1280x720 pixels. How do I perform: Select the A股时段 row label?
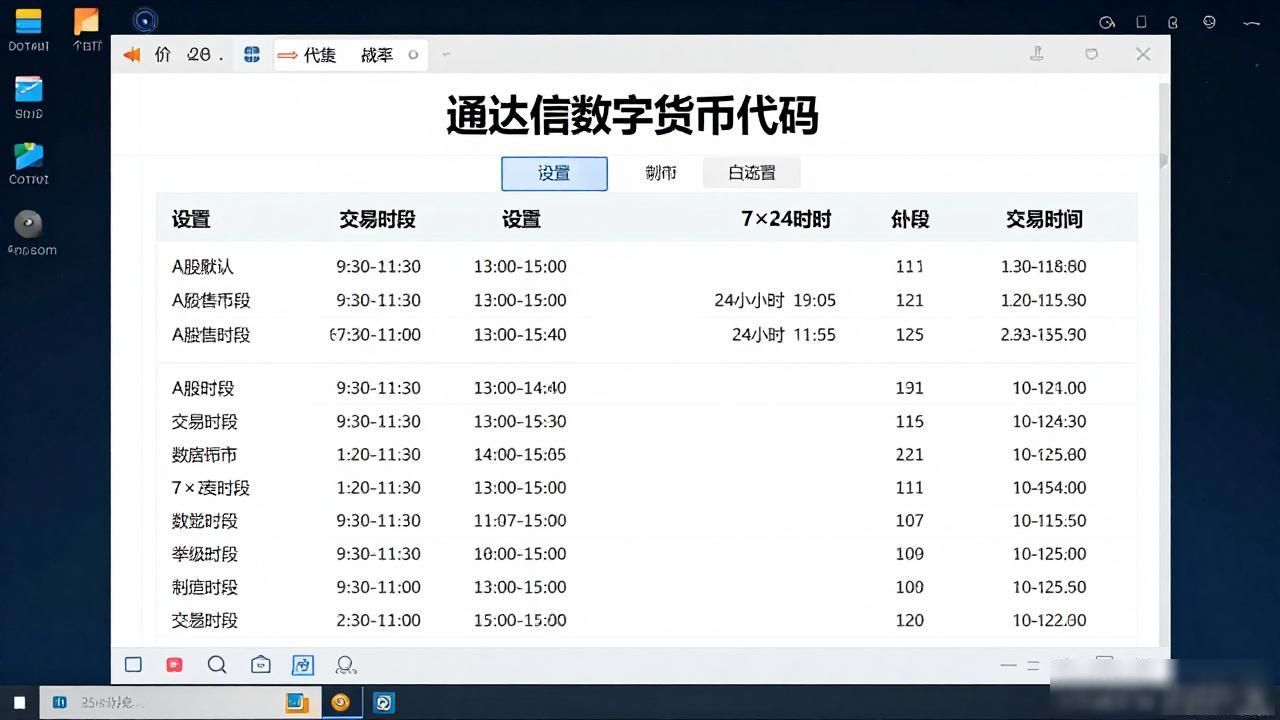click(203, 388)
